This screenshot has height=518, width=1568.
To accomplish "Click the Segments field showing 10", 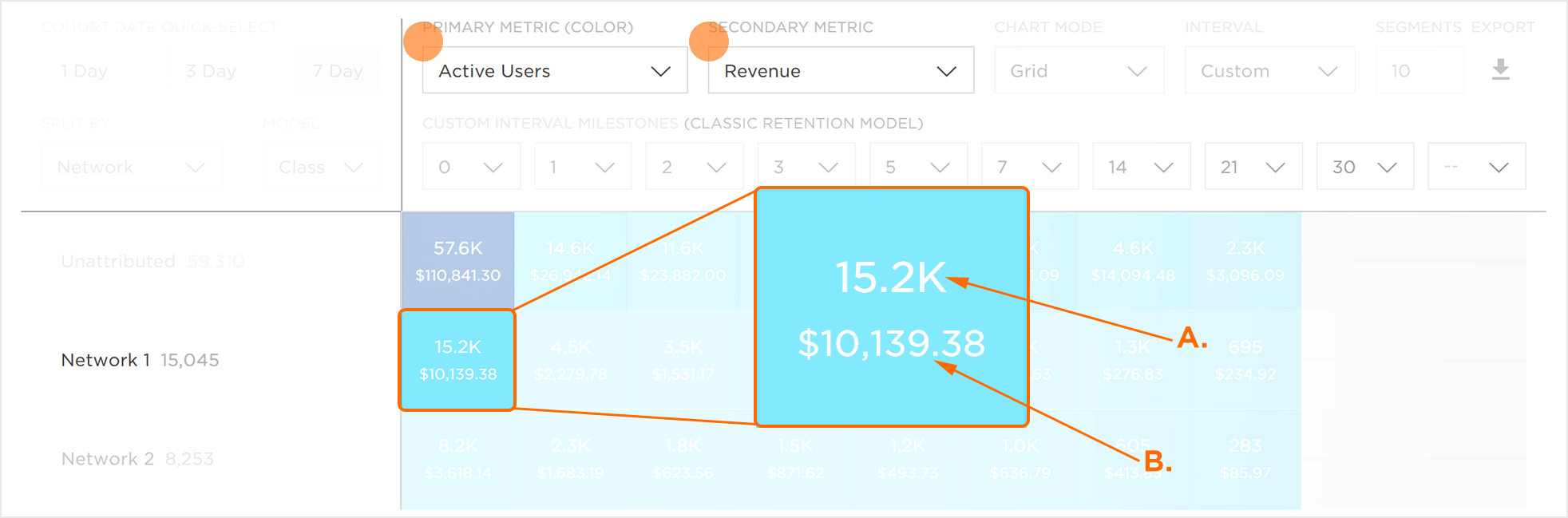I will [1419, 71].
